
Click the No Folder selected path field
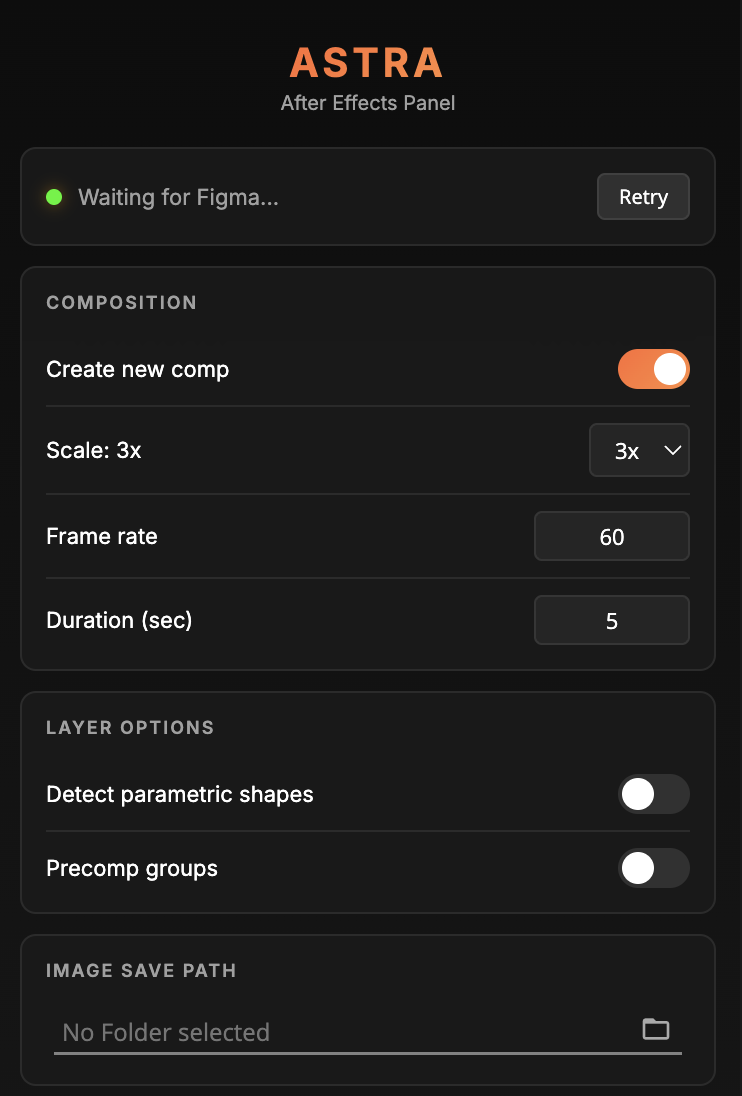pyautogui.click(x=340, y=1032)
